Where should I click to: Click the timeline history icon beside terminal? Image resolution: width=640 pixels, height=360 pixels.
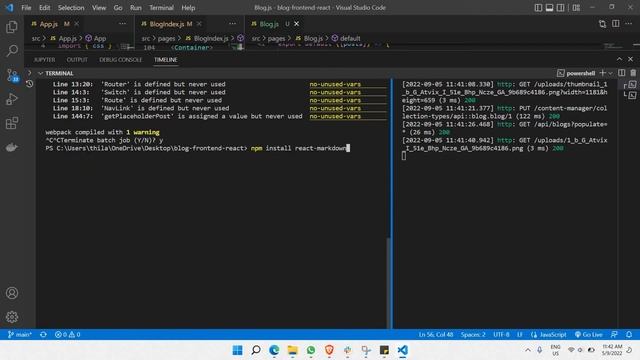pos(29,84)
